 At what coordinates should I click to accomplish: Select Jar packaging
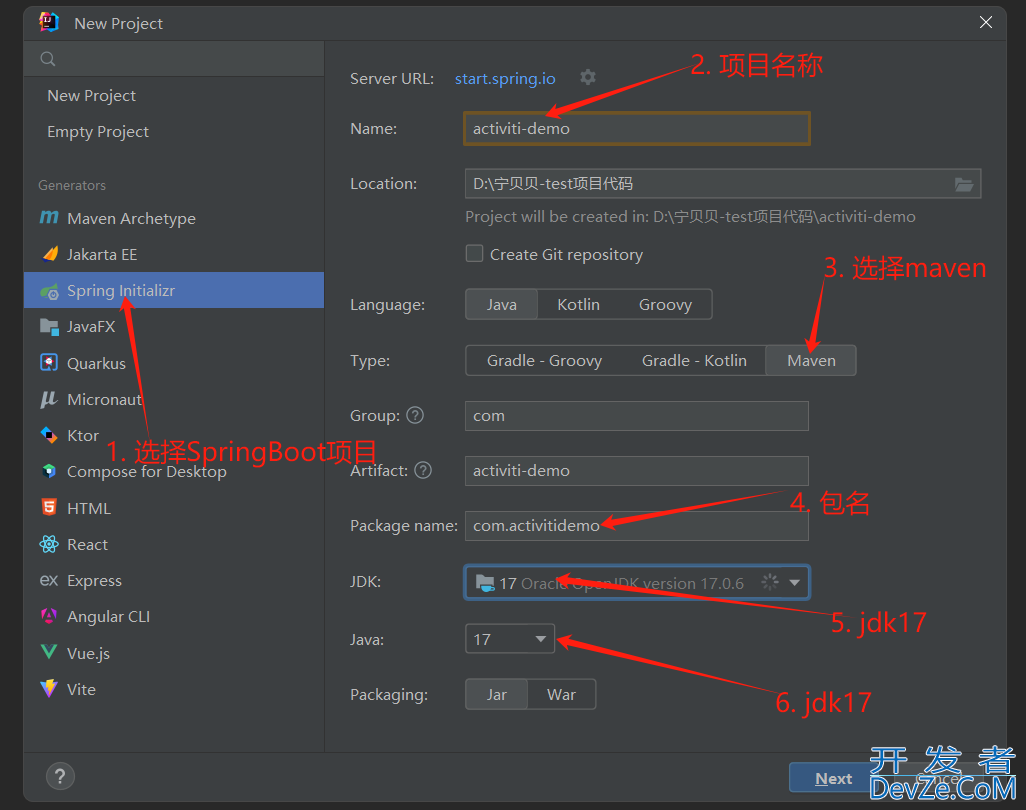pyautogui.click(x=497, y=695)
